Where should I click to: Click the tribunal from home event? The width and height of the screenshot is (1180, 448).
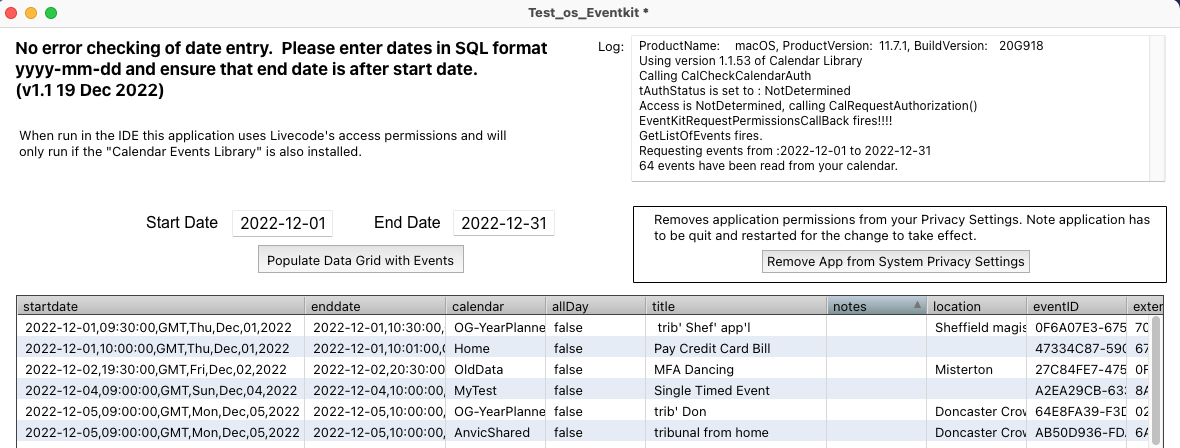click(711, 433)
